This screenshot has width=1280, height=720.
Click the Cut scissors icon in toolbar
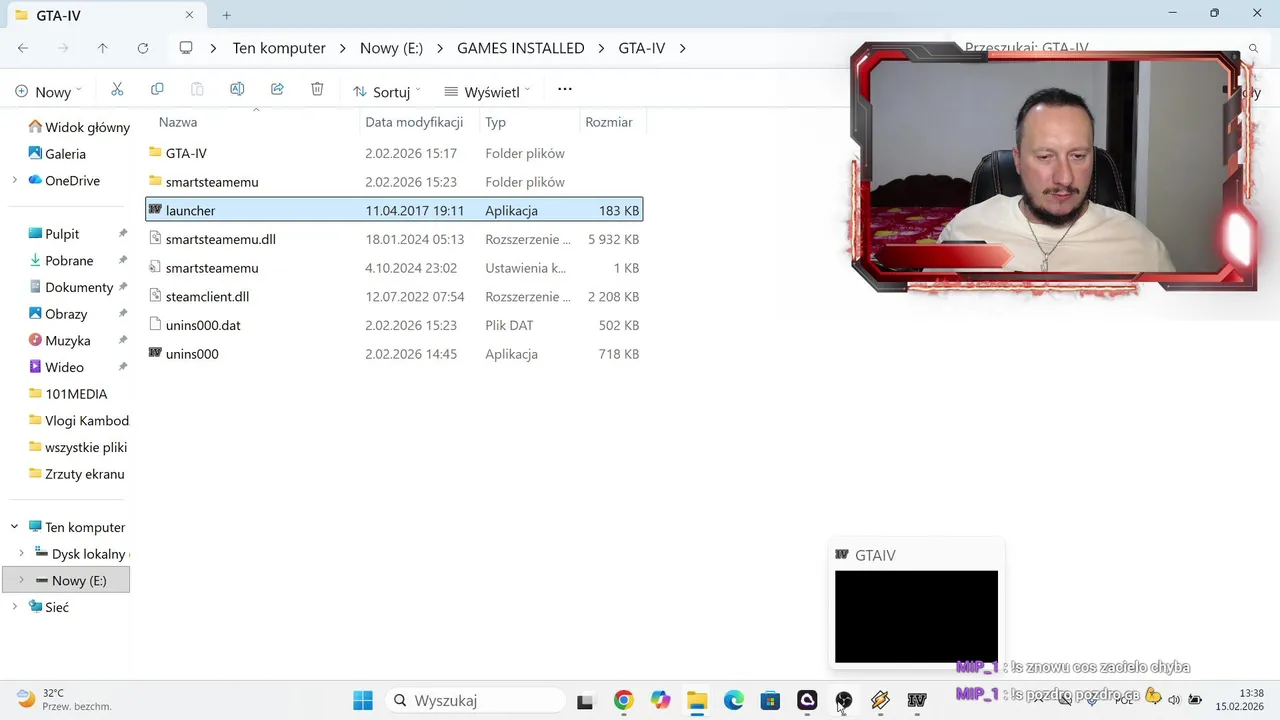tap(117, 90)
